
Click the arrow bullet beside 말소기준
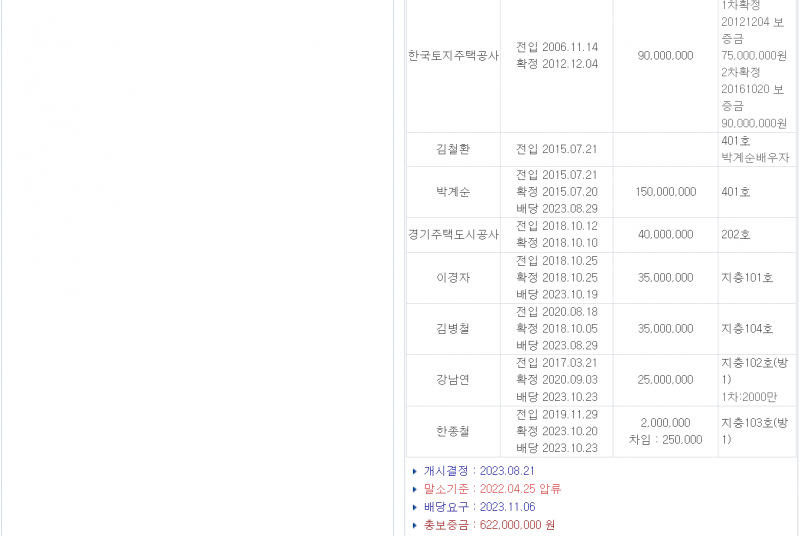tap(415, 489)
